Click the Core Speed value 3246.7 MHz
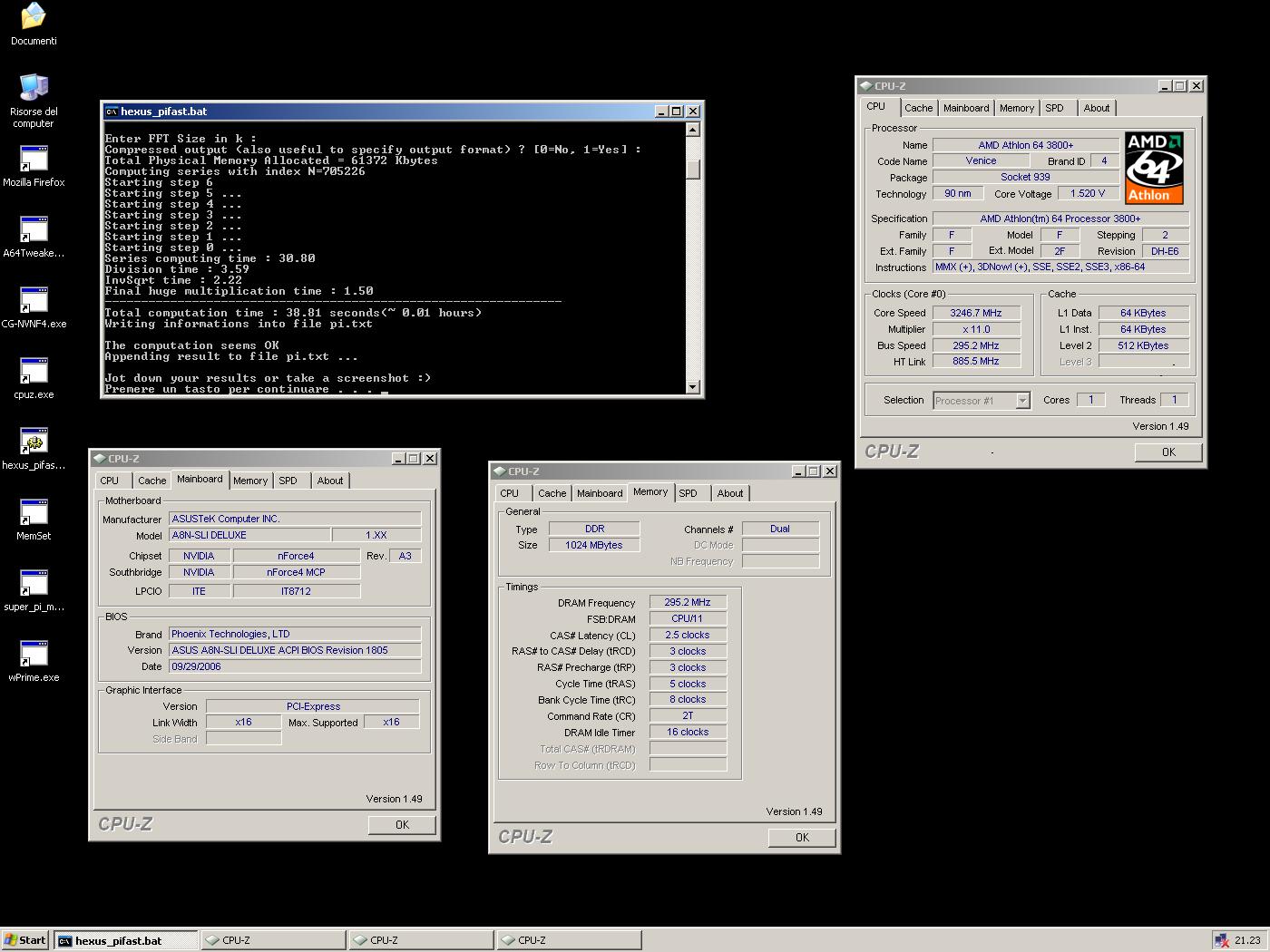 coord(976,313)
